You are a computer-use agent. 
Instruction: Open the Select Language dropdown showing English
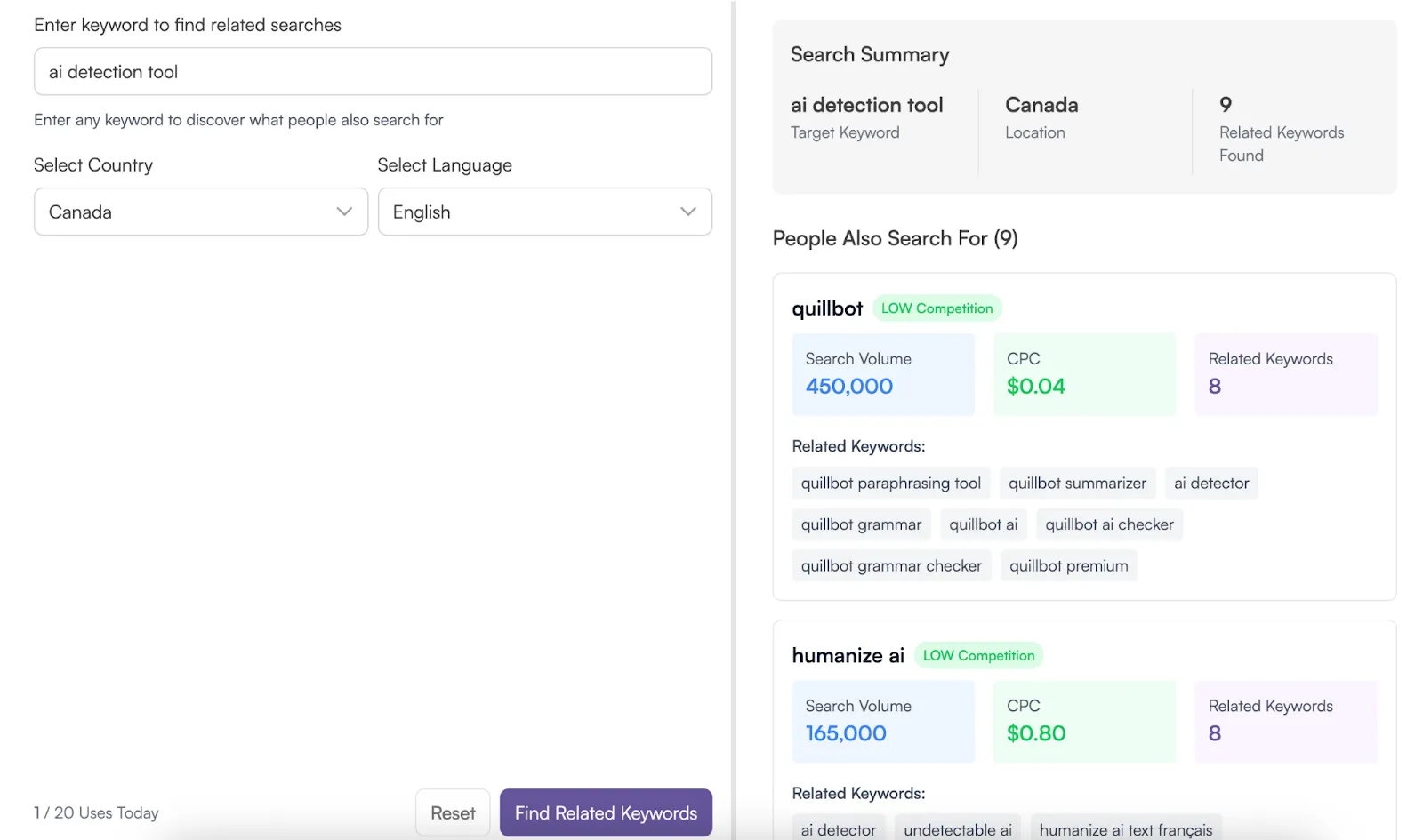[x=545, y=212]
